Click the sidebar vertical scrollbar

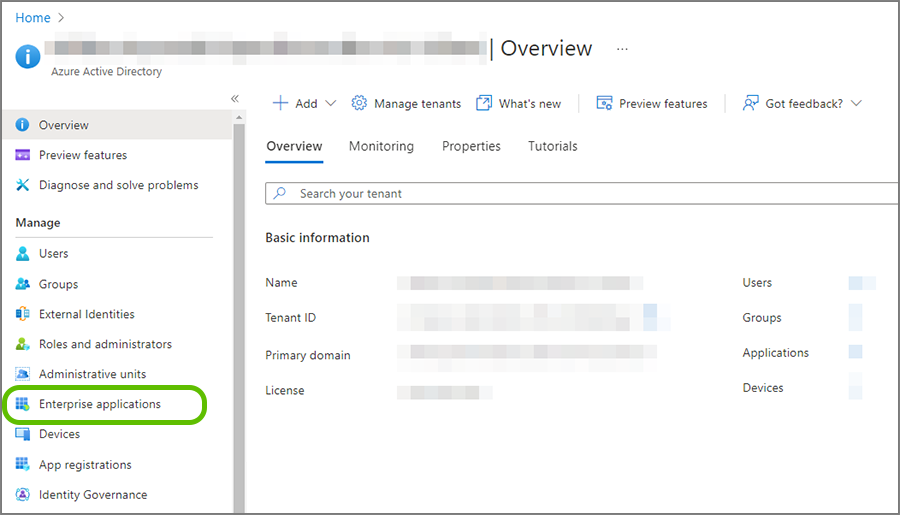(239, 300)
